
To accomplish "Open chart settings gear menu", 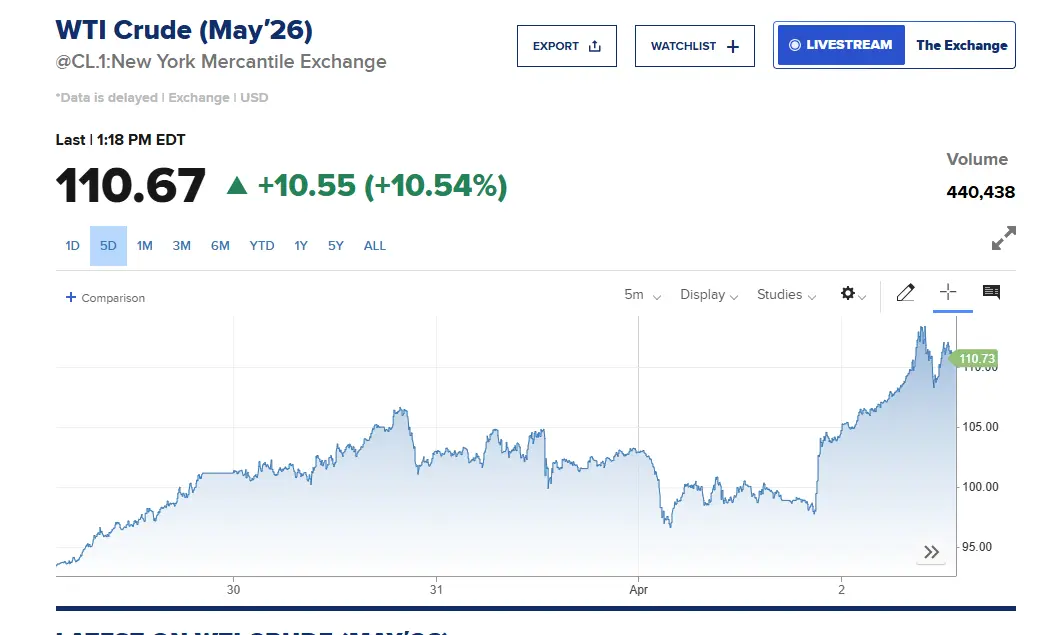I will (x=852, y=294).
